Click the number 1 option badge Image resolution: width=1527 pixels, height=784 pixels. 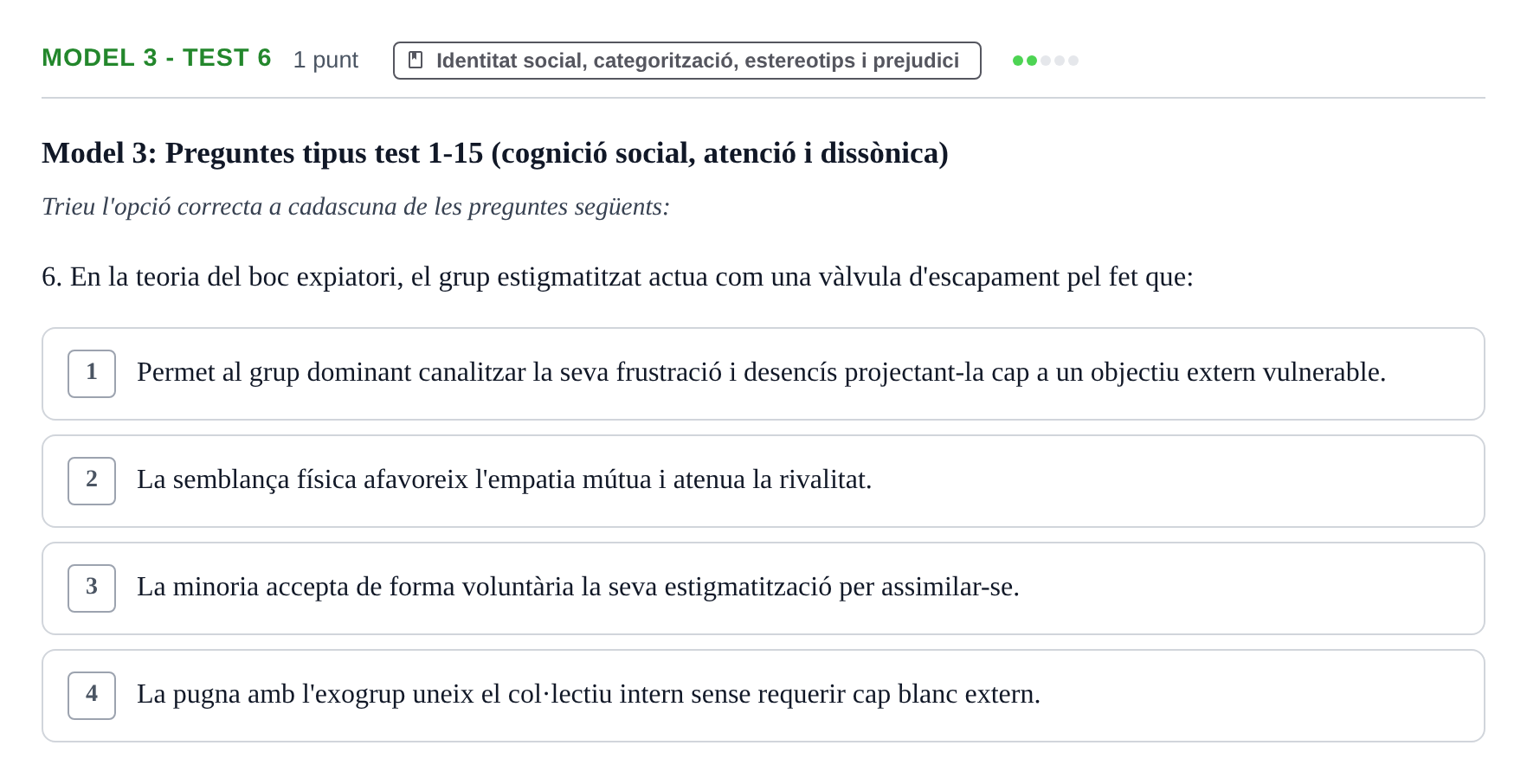[x=92, y=374]
